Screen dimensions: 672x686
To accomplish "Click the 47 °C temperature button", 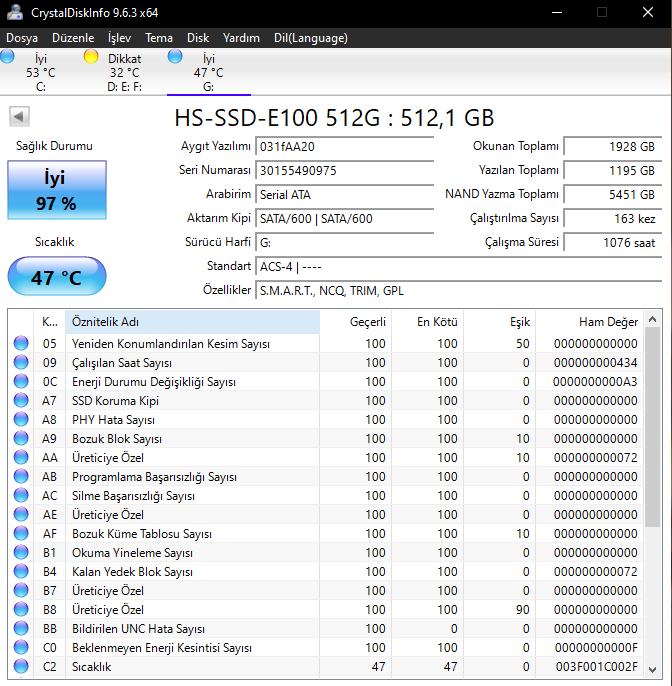I will tap(57, 276).
